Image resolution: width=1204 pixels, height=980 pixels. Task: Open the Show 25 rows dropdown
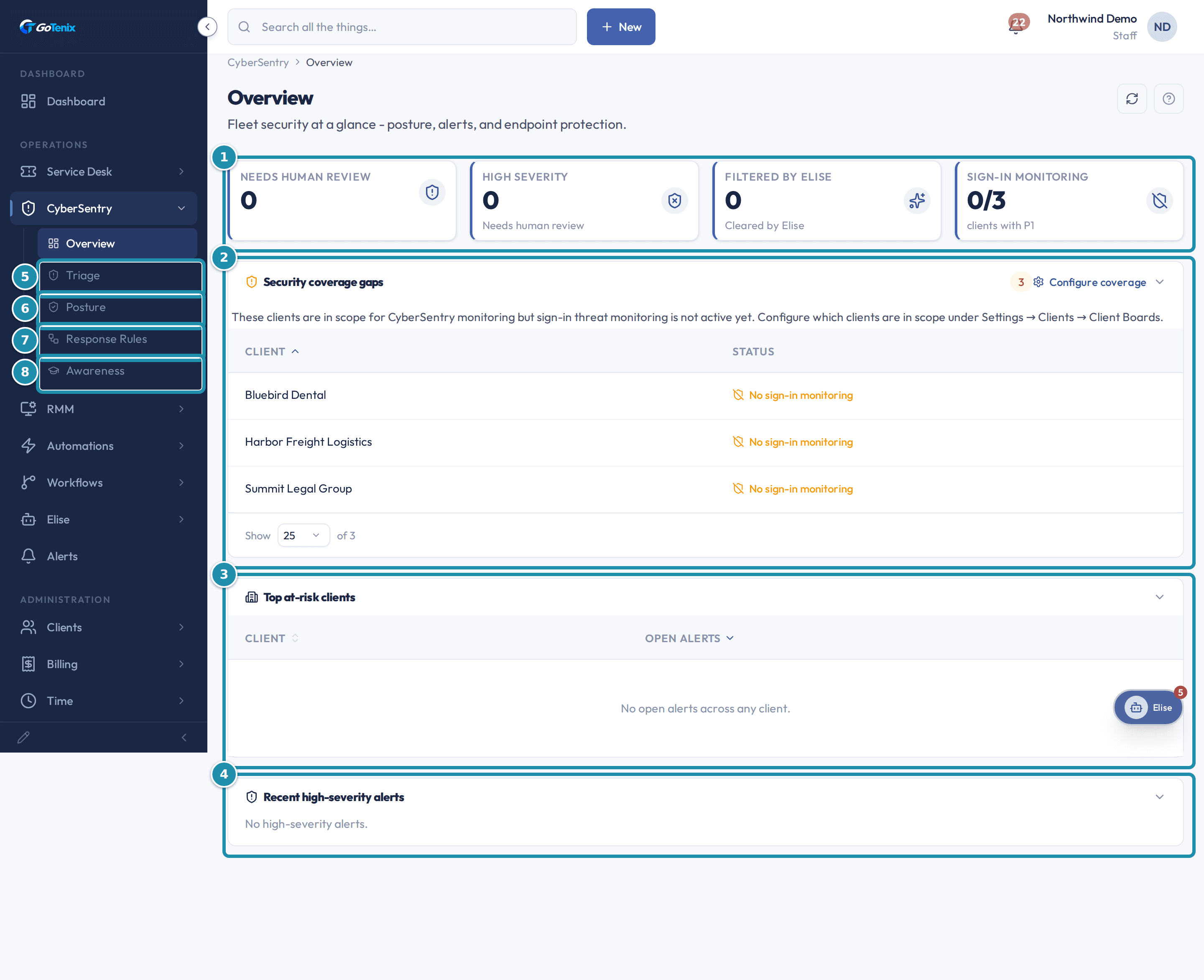pyautogui.click(x=303, y=535)
